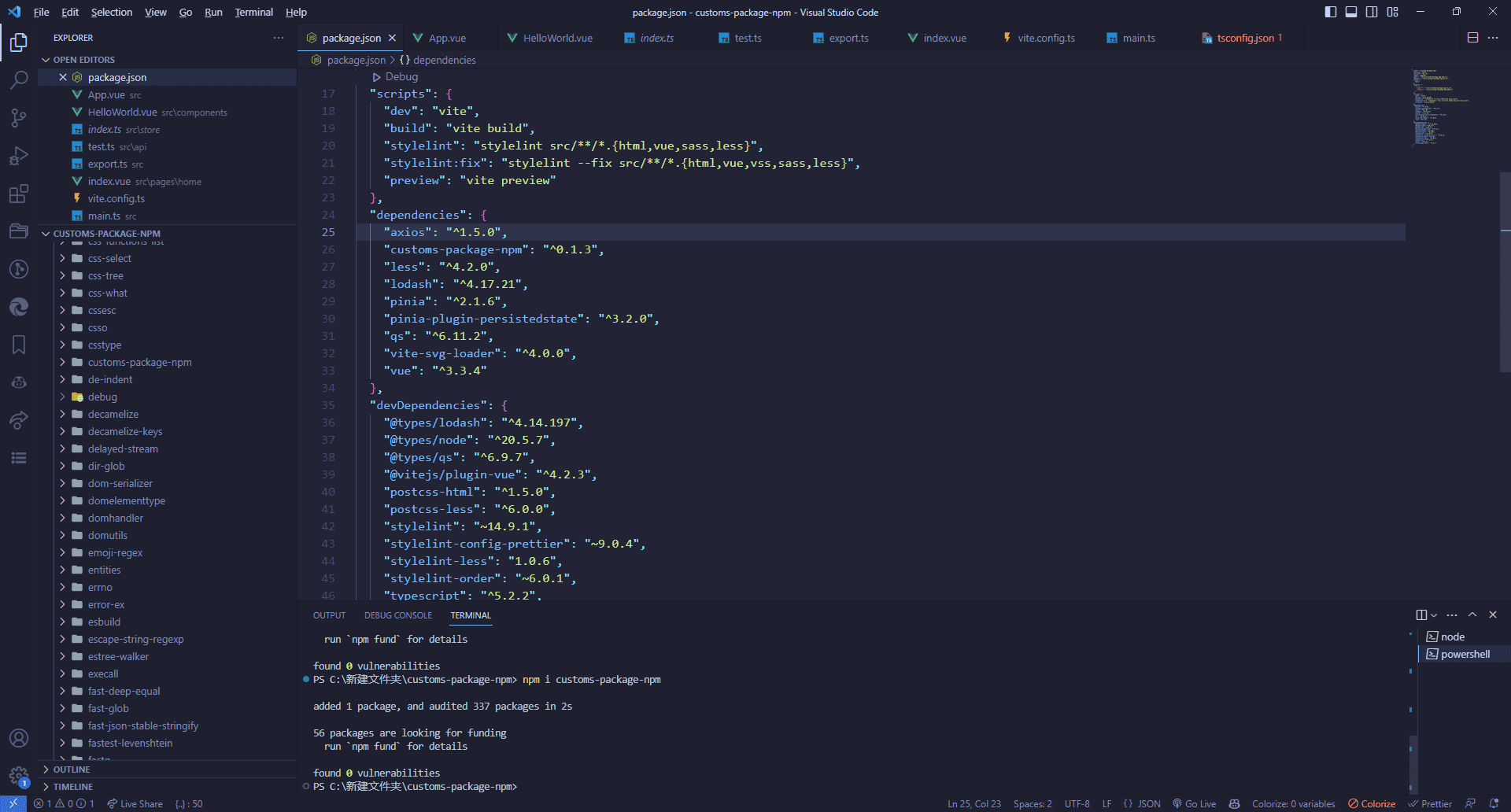Maximize the panel with chevron up
This screenshot has width=1511, height=812.
pyautogui.click(x=1472, y=615)
